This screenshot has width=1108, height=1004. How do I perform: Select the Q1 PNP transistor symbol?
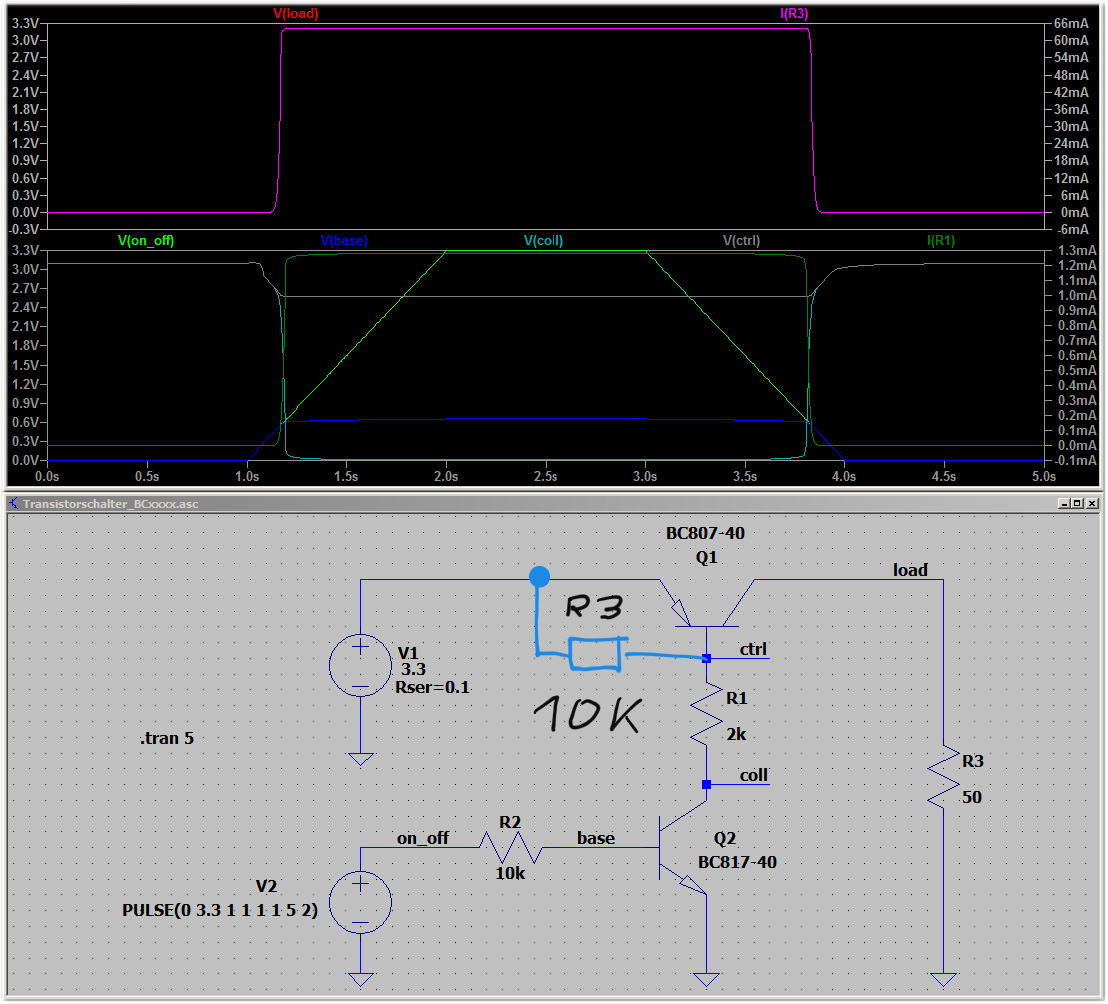pyautogui.click(x=707, y=603)
